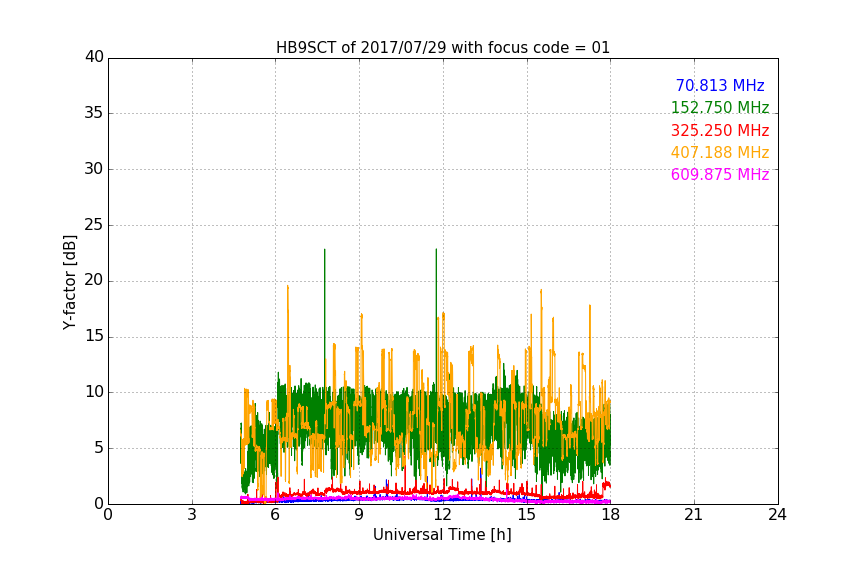Image resolution: width=864 pixels, height=576 pixels.
Task: Click the Y-factor [dB] axis label
Action: point(69,283)
